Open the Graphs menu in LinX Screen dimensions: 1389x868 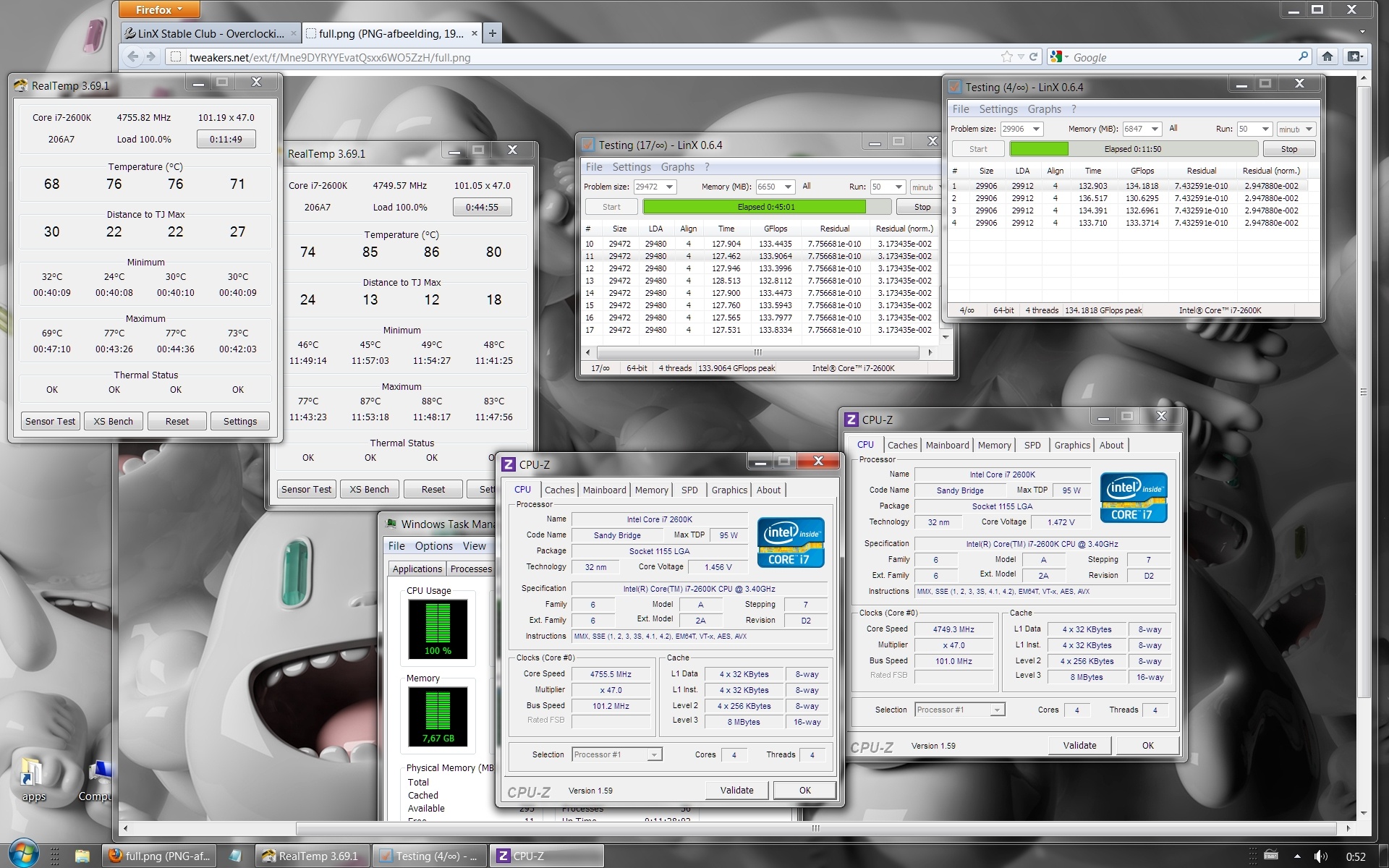tap(1044, 109)
